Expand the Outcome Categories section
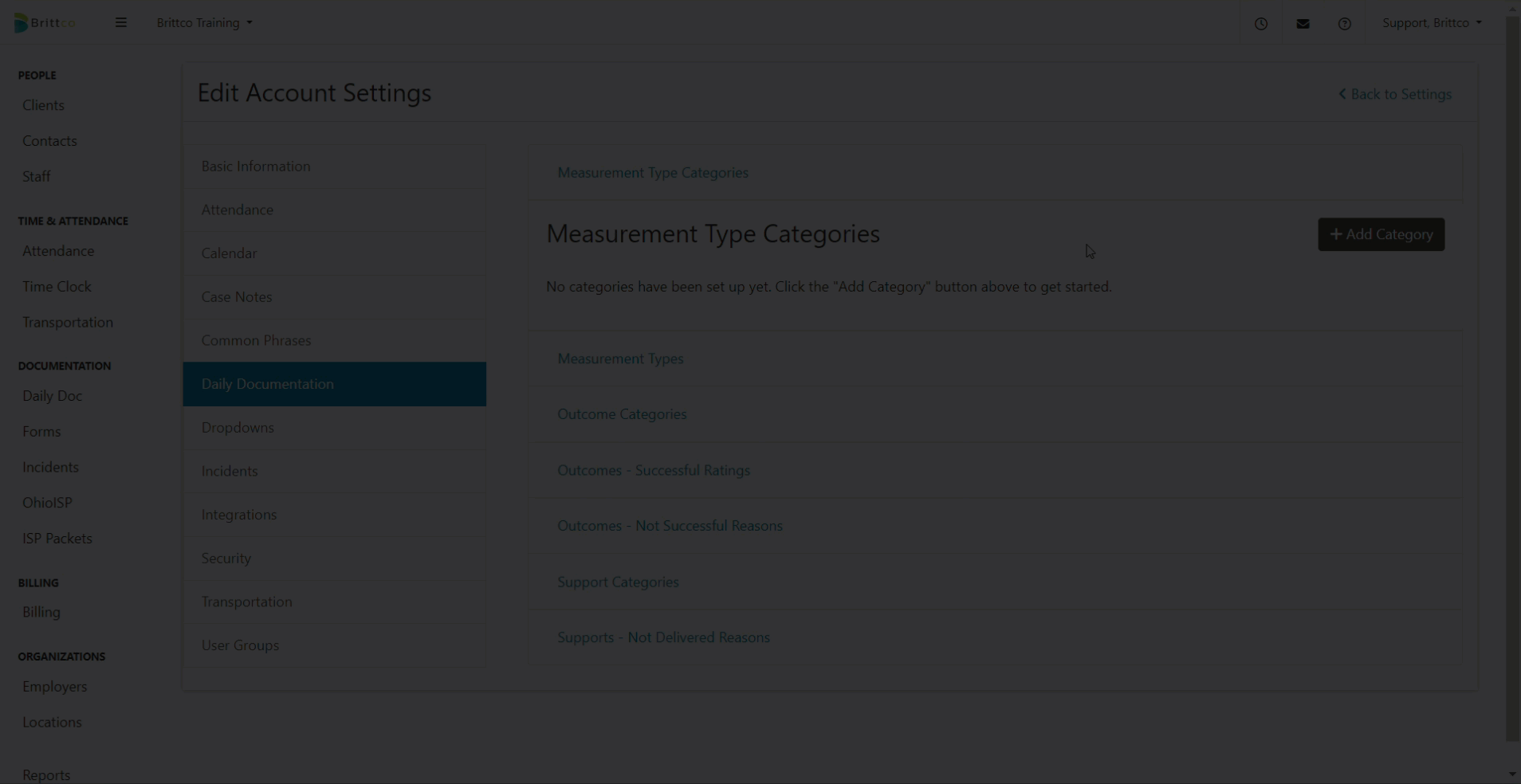Screen dimensions: 1521x784 621,414
